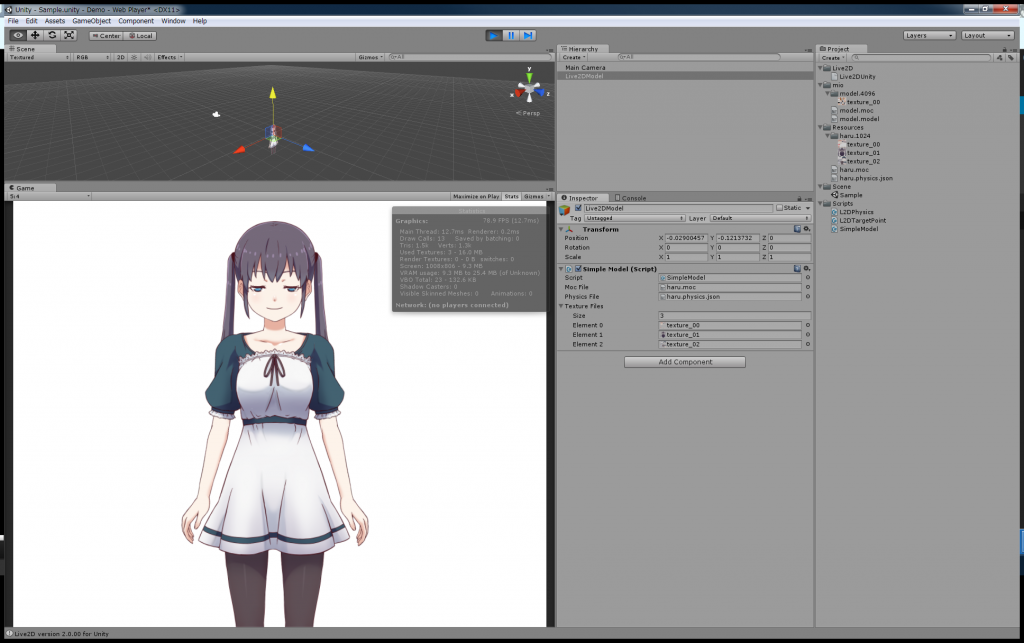Collapse the Resources folder in Project
Viewport: 1024px width, 643px height.
coord(821,127)
